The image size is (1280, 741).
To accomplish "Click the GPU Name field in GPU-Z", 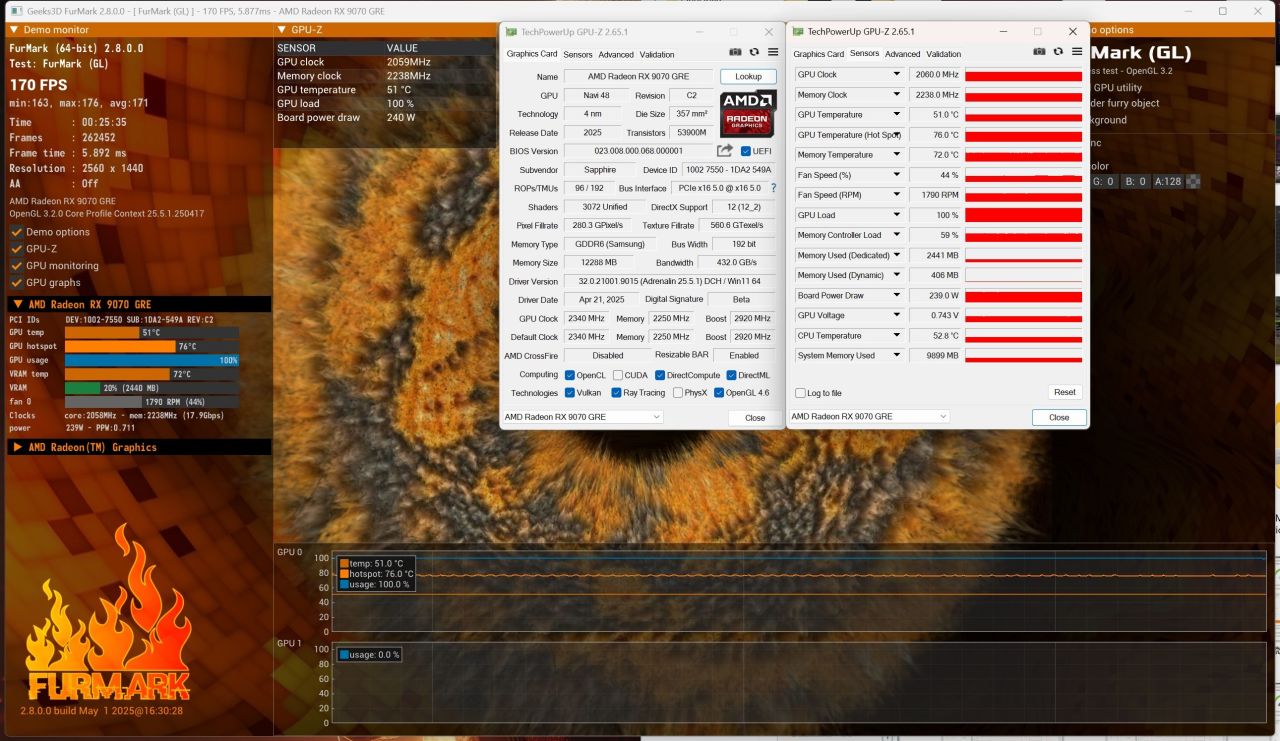I will point(639,77).
